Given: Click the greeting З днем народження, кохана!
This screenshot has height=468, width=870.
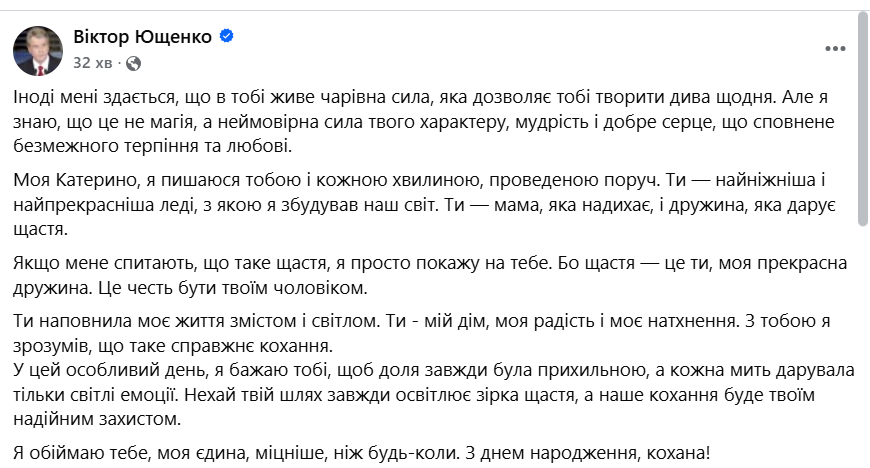Looking at the screenshot, I should [588, 452].
